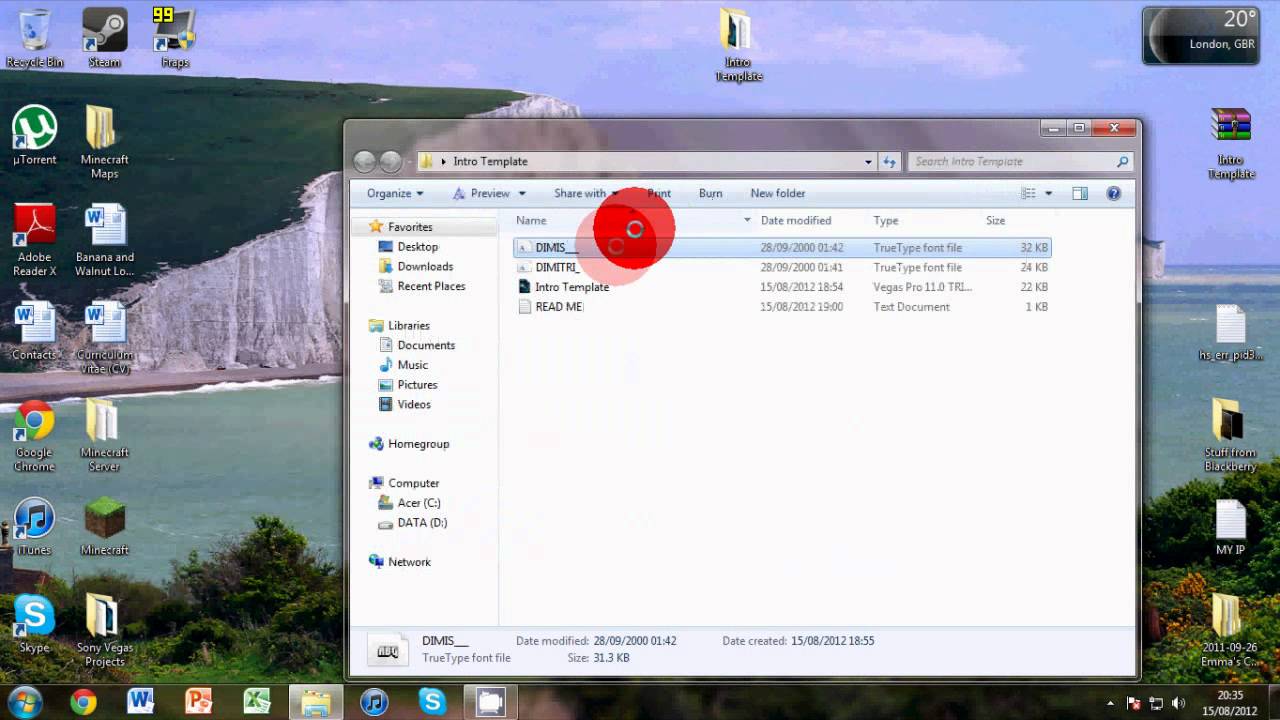This screenshot has height=720, width=1280.
Task: Click the Explorer help question mark icon
Action: (1114, 193)
